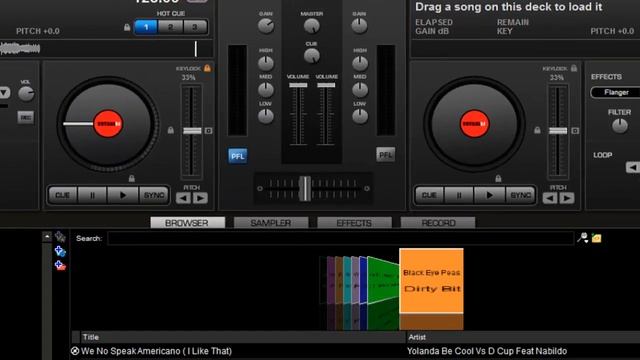Image resolution: width=640 pixels, height=360 pixels.
Task: Click the right deck pitch slider handle
Action: click(x=558, y=131)
